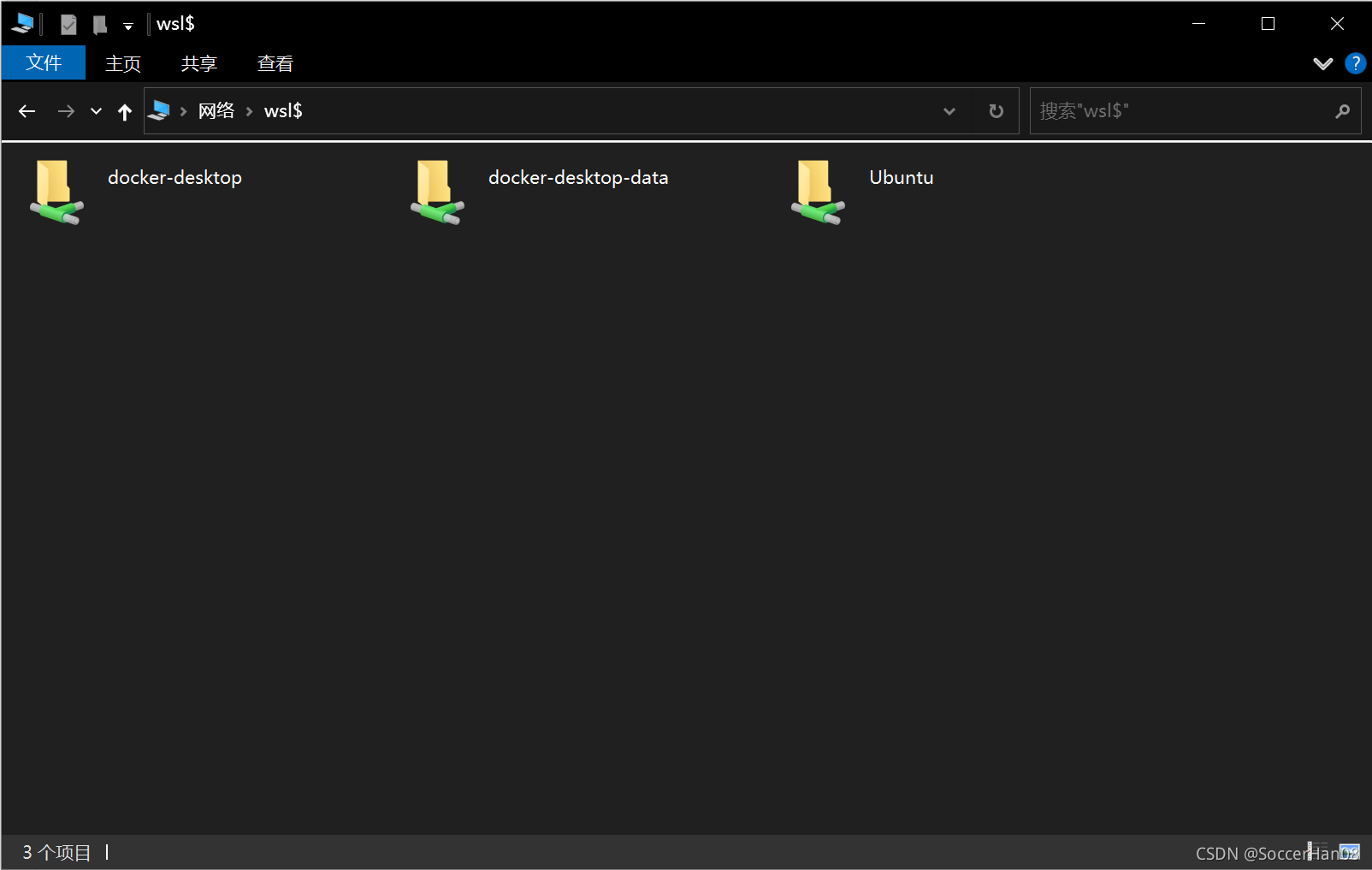Go forward using the forward arrow
Viewport: 1372px width, 870px height.
click(x=66, y=111)
